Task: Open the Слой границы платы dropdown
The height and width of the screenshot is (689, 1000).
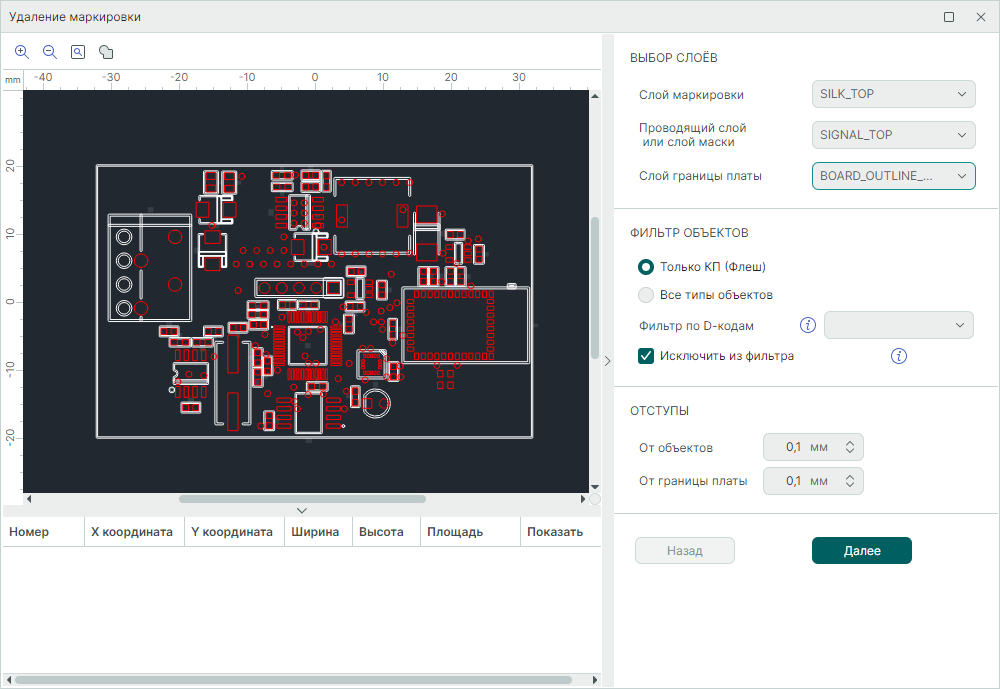Action: [893, 176]
